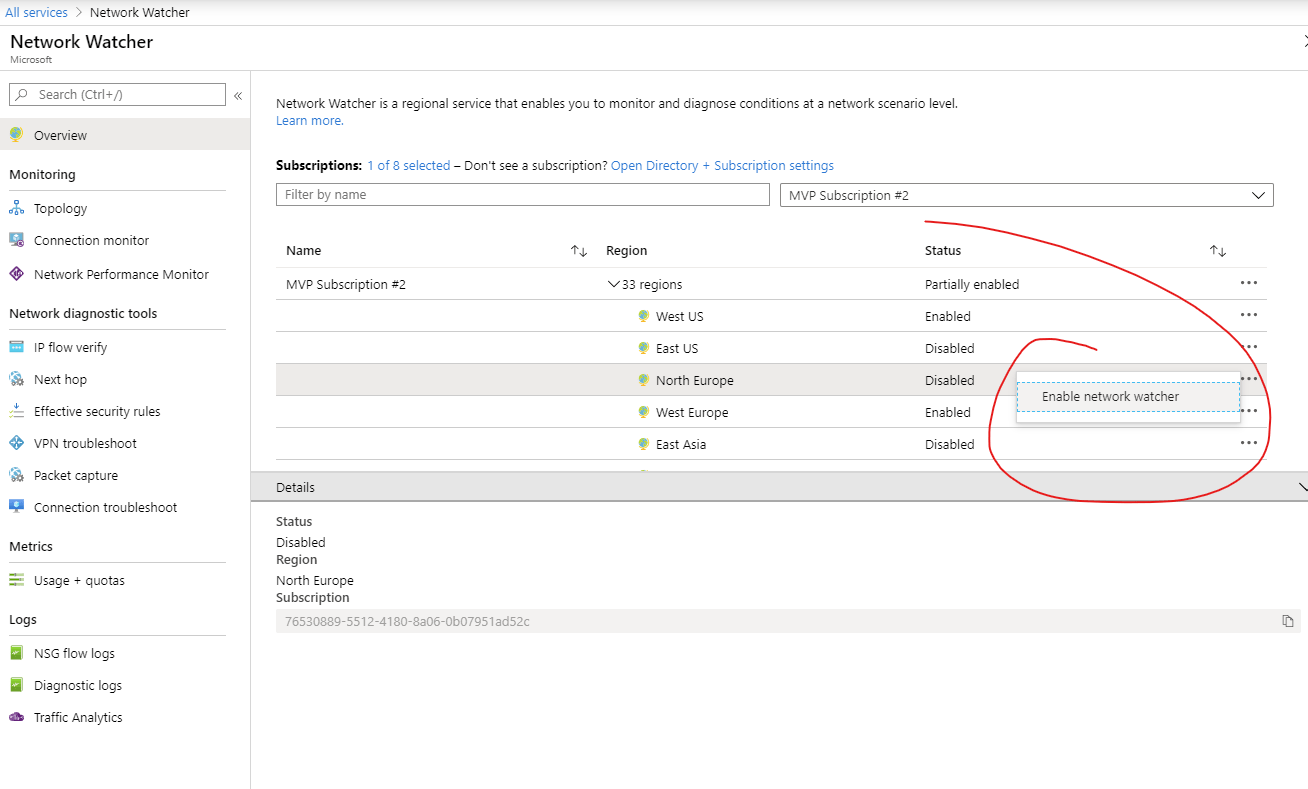Image resolution: width=1308 pixels, height=789 pixels.
Task: Collapse the sidebar with the chevron
Action: pos(238,96)
